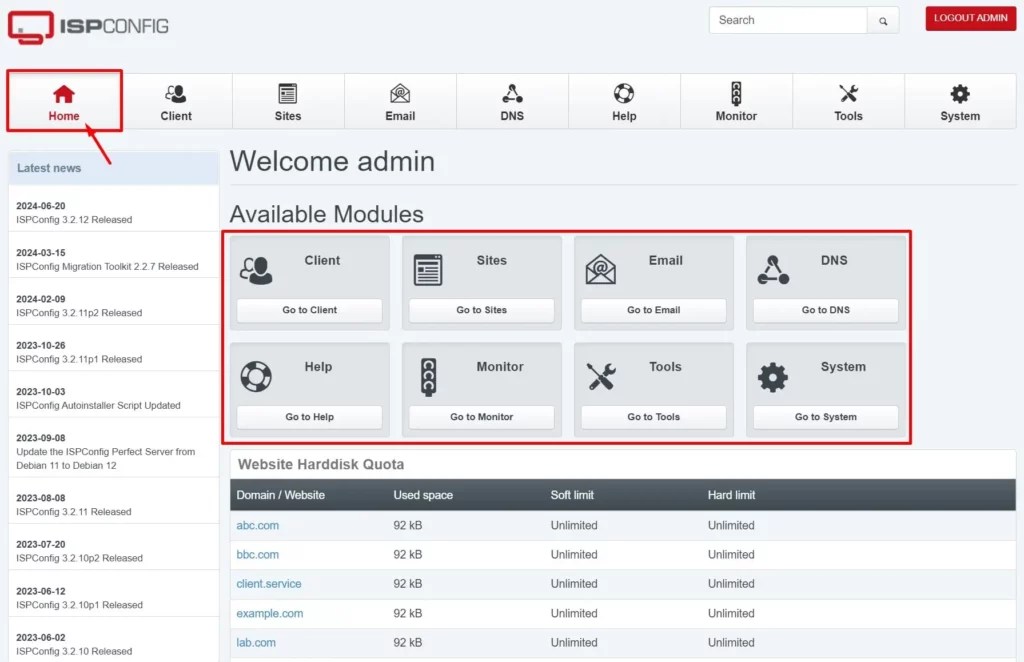Click the Tools module card wrench icon

(x=601, y=377)
